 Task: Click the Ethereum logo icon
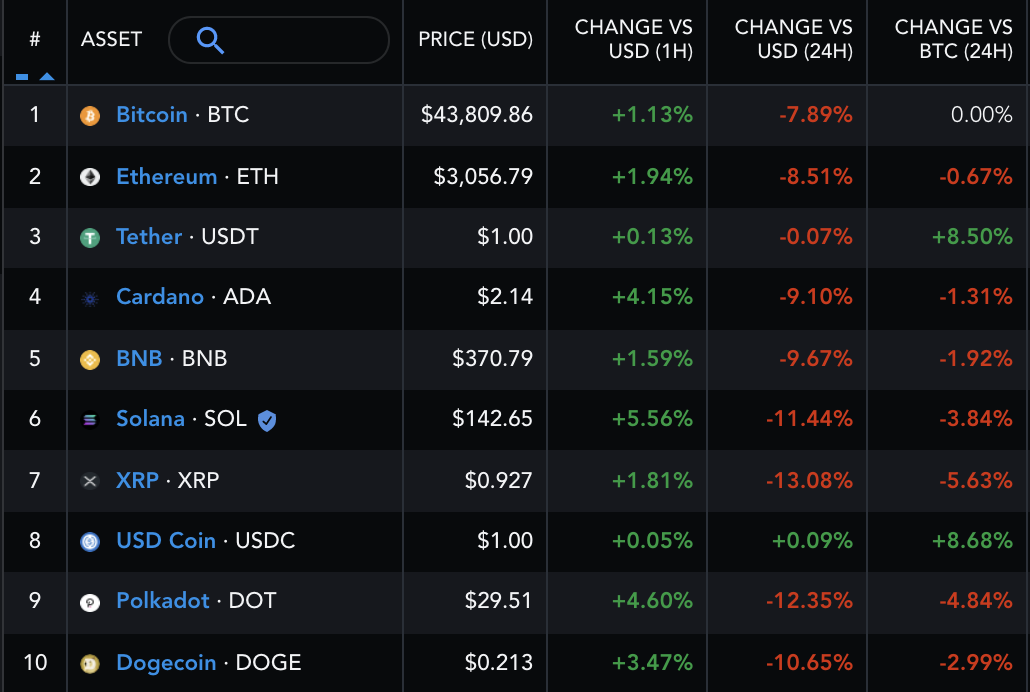[x=90, y=177]
